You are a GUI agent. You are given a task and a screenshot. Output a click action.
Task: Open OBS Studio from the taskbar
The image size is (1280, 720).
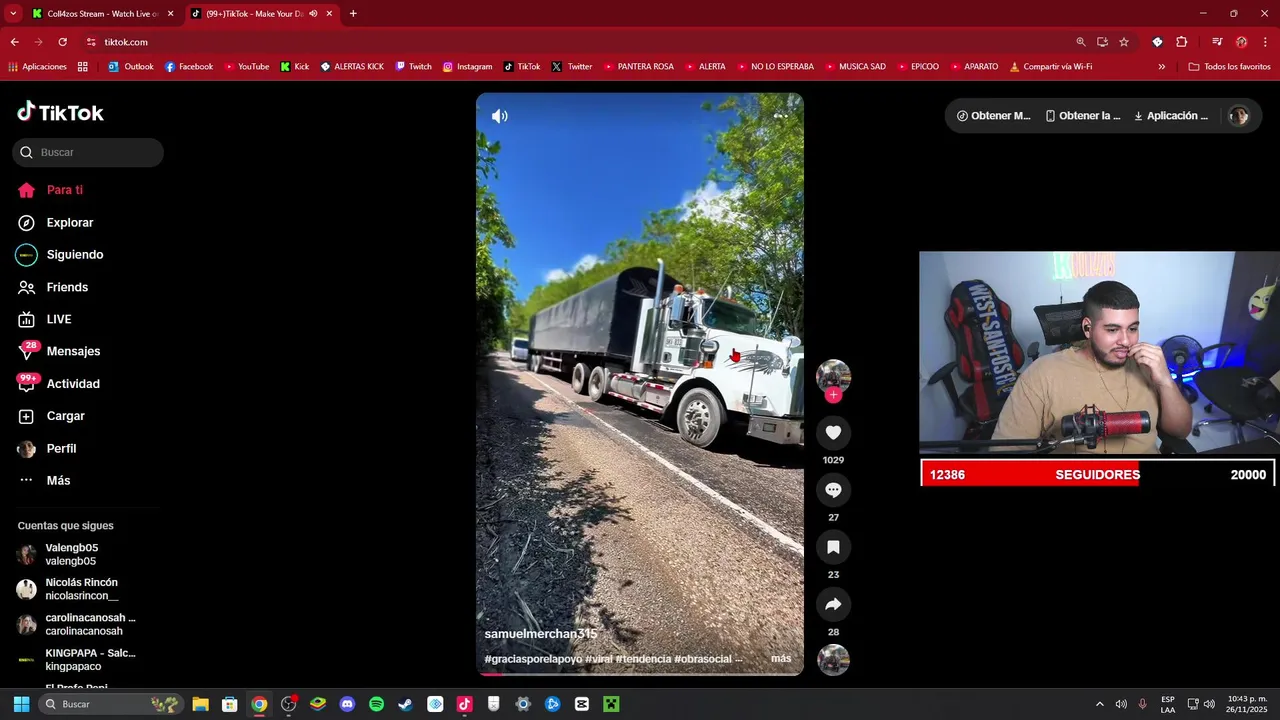coord(288,704)
